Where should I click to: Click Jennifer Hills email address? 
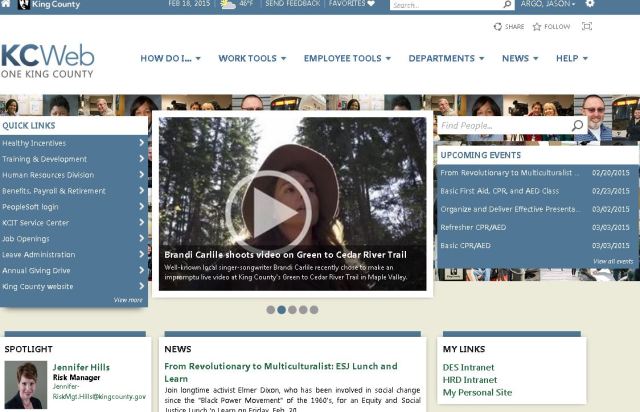[x=99, y=391]
